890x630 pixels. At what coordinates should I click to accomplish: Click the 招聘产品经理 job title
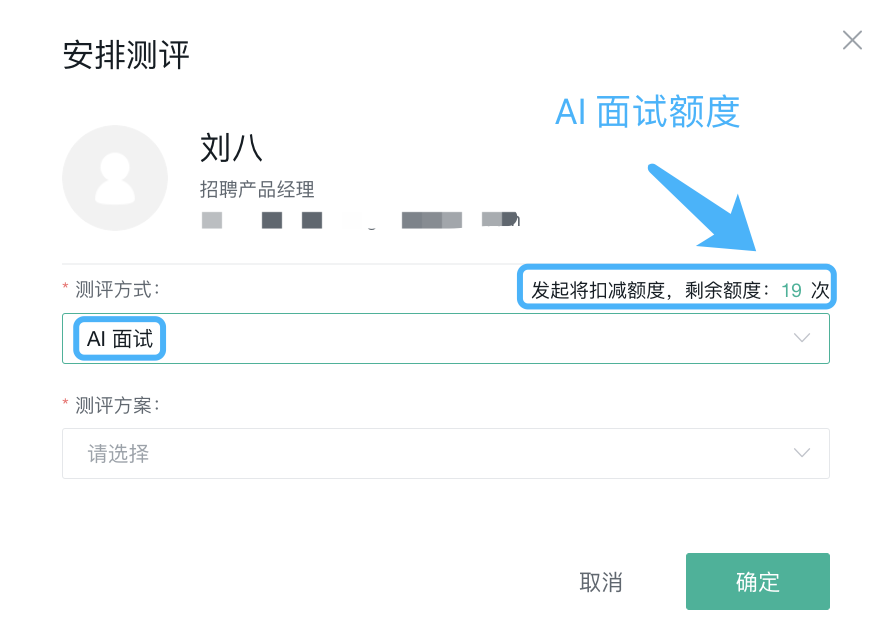(257, 189)
